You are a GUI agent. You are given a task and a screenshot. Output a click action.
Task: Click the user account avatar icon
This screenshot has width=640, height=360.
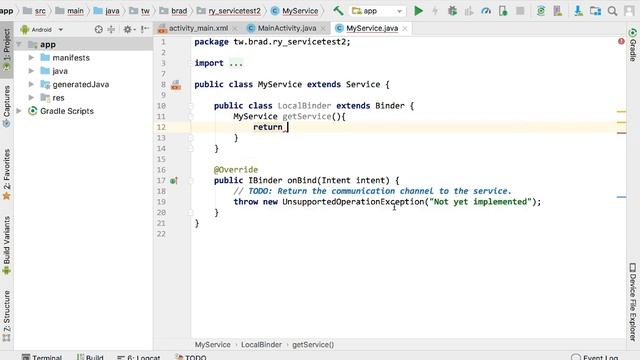[629, 11]
